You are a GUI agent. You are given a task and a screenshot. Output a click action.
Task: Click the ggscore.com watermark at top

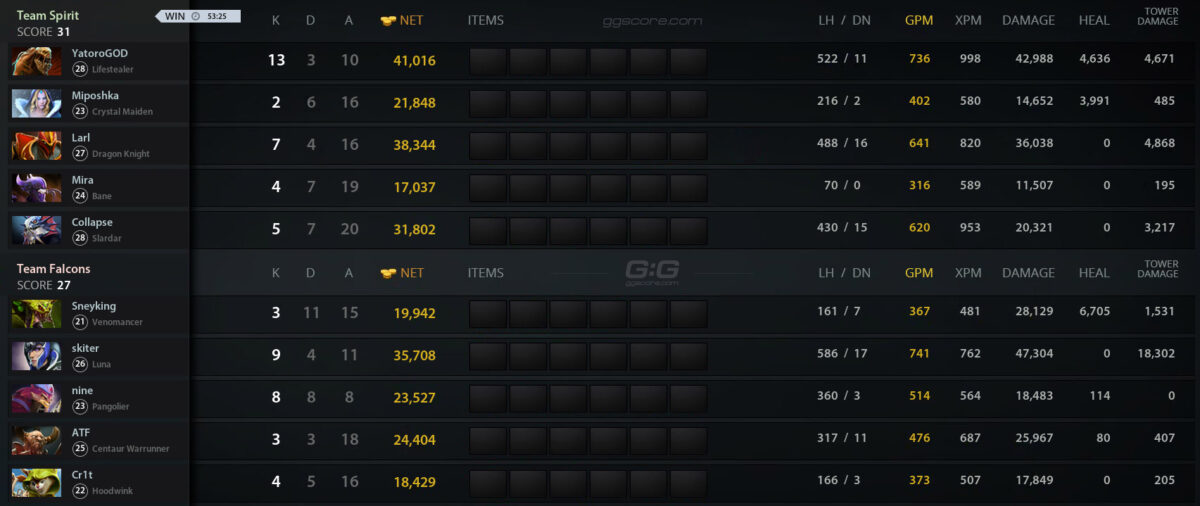(652, 20)
